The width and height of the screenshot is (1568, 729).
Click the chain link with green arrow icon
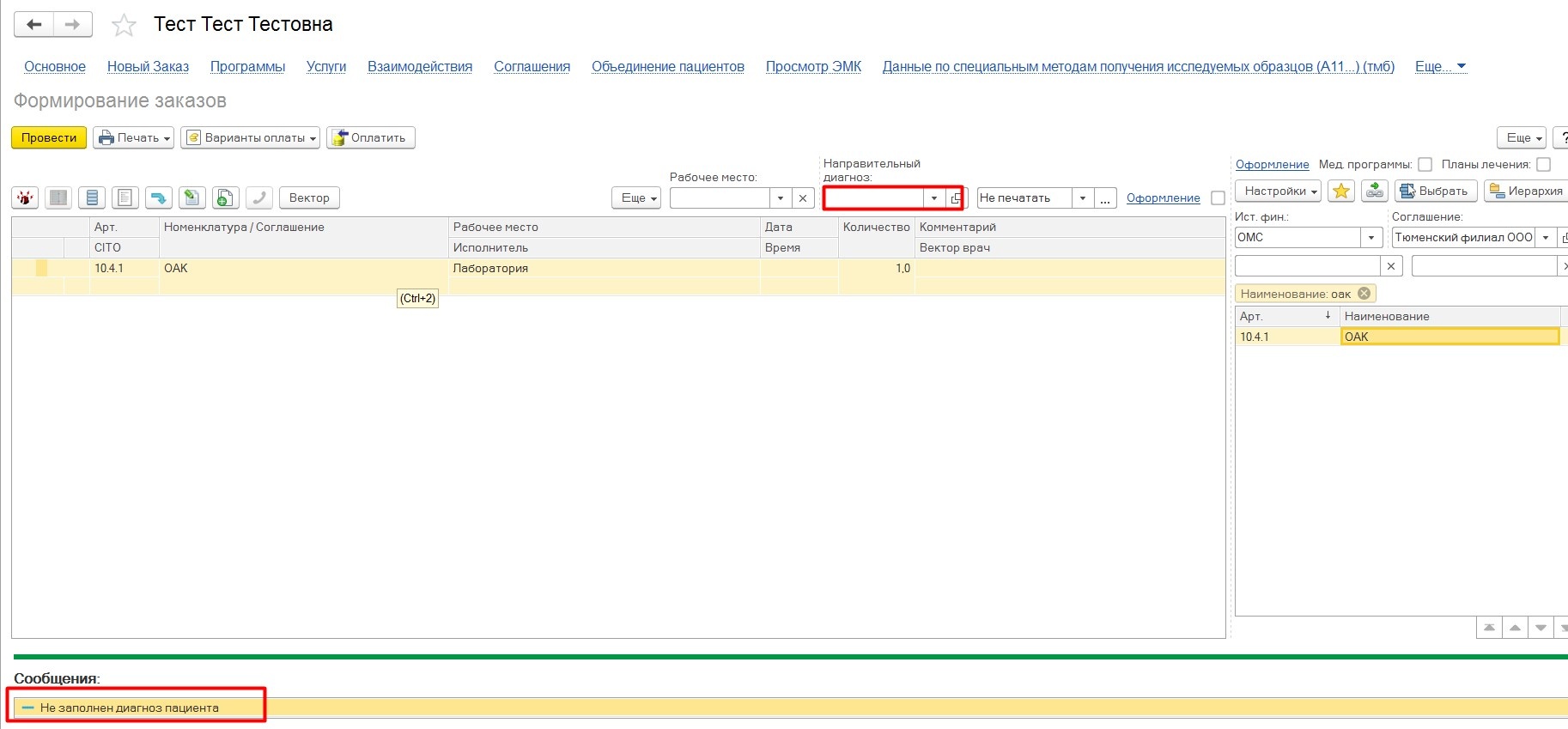1374,191
